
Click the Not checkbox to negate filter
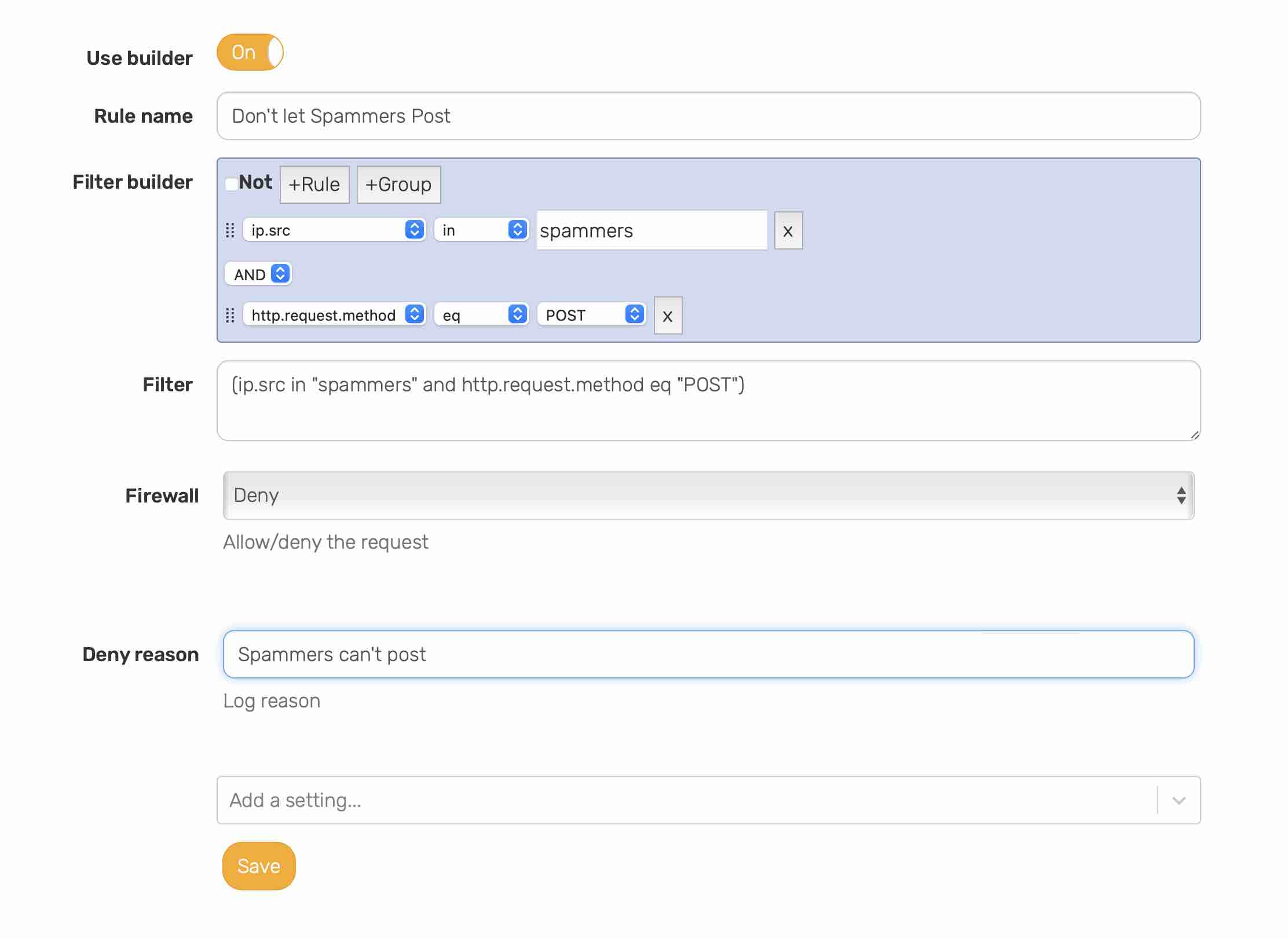click(231, 182)
